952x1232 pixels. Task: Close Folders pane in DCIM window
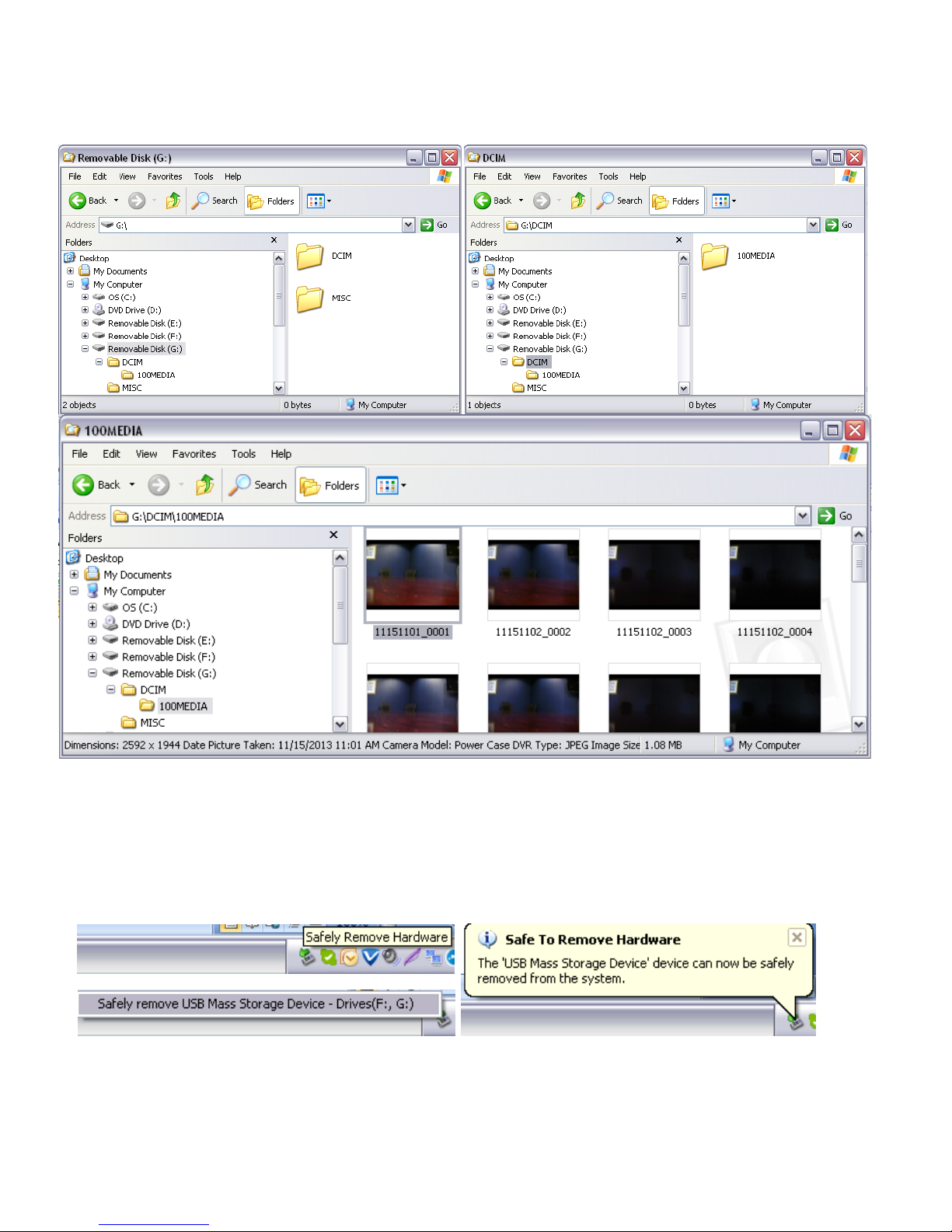(678, 240)
